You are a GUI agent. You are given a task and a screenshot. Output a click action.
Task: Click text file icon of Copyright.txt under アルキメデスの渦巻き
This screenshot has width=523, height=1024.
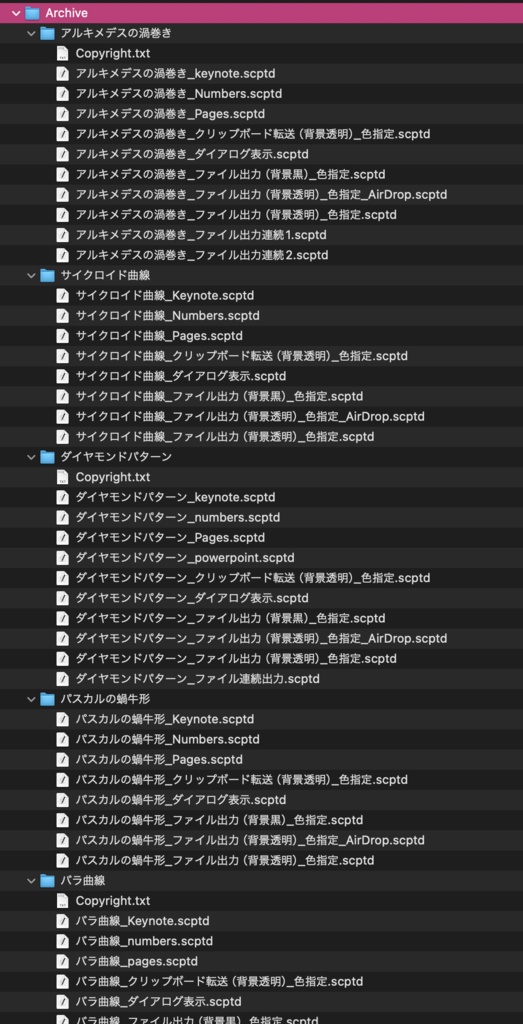[63, 54]
